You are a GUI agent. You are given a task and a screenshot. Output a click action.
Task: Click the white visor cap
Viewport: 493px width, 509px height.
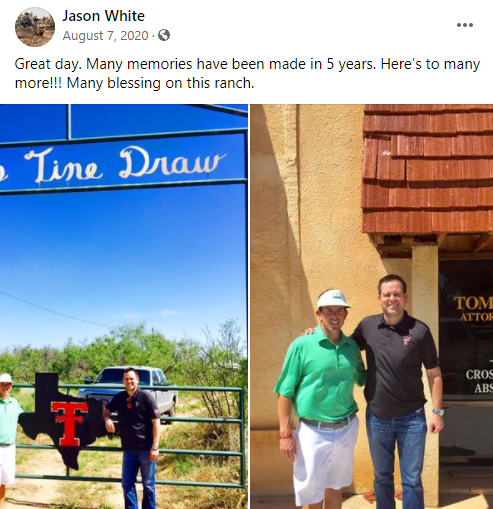[332, 298]
